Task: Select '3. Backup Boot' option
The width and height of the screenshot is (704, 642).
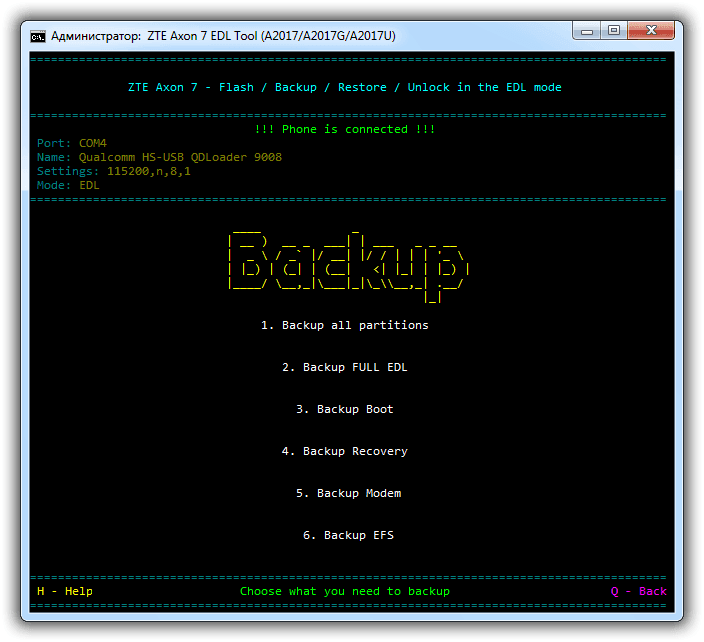Action: (x=344, y=409)
